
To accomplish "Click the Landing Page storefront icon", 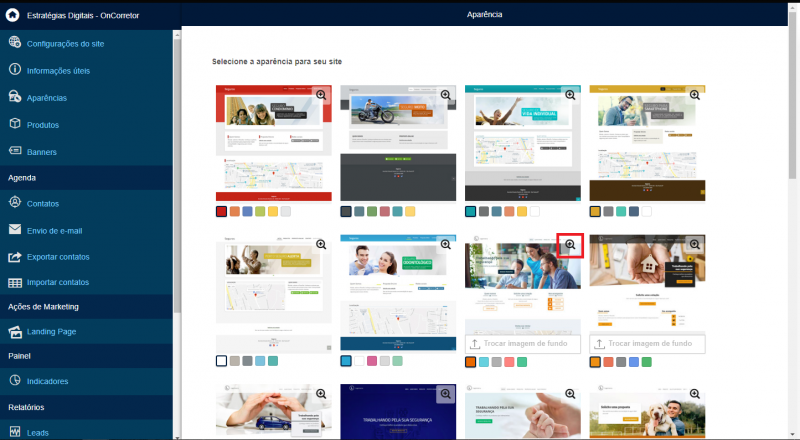I will click(15, 332).
